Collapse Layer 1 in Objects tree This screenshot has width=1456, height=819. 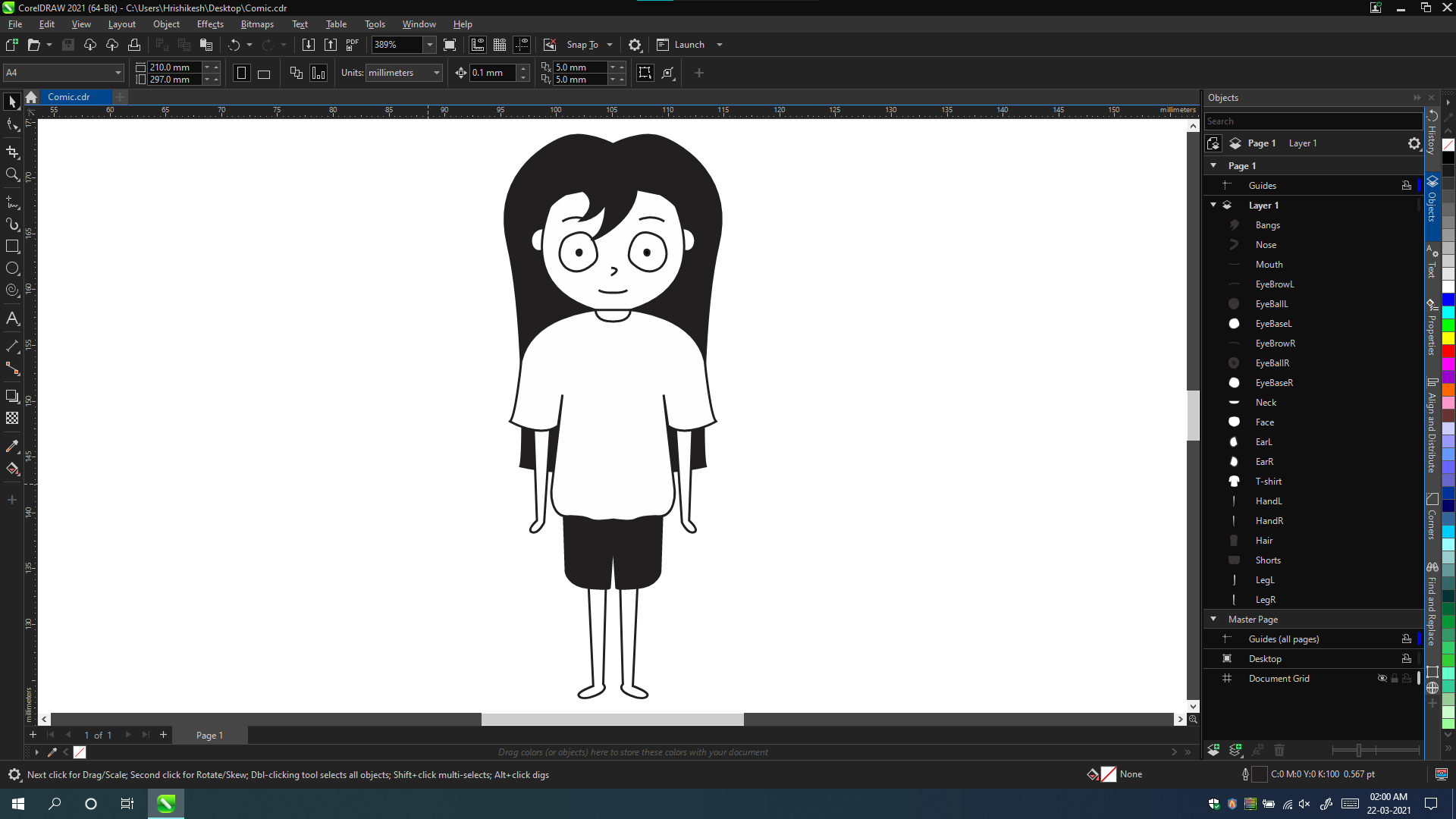pyautogui.click(x=1213, y=205)
